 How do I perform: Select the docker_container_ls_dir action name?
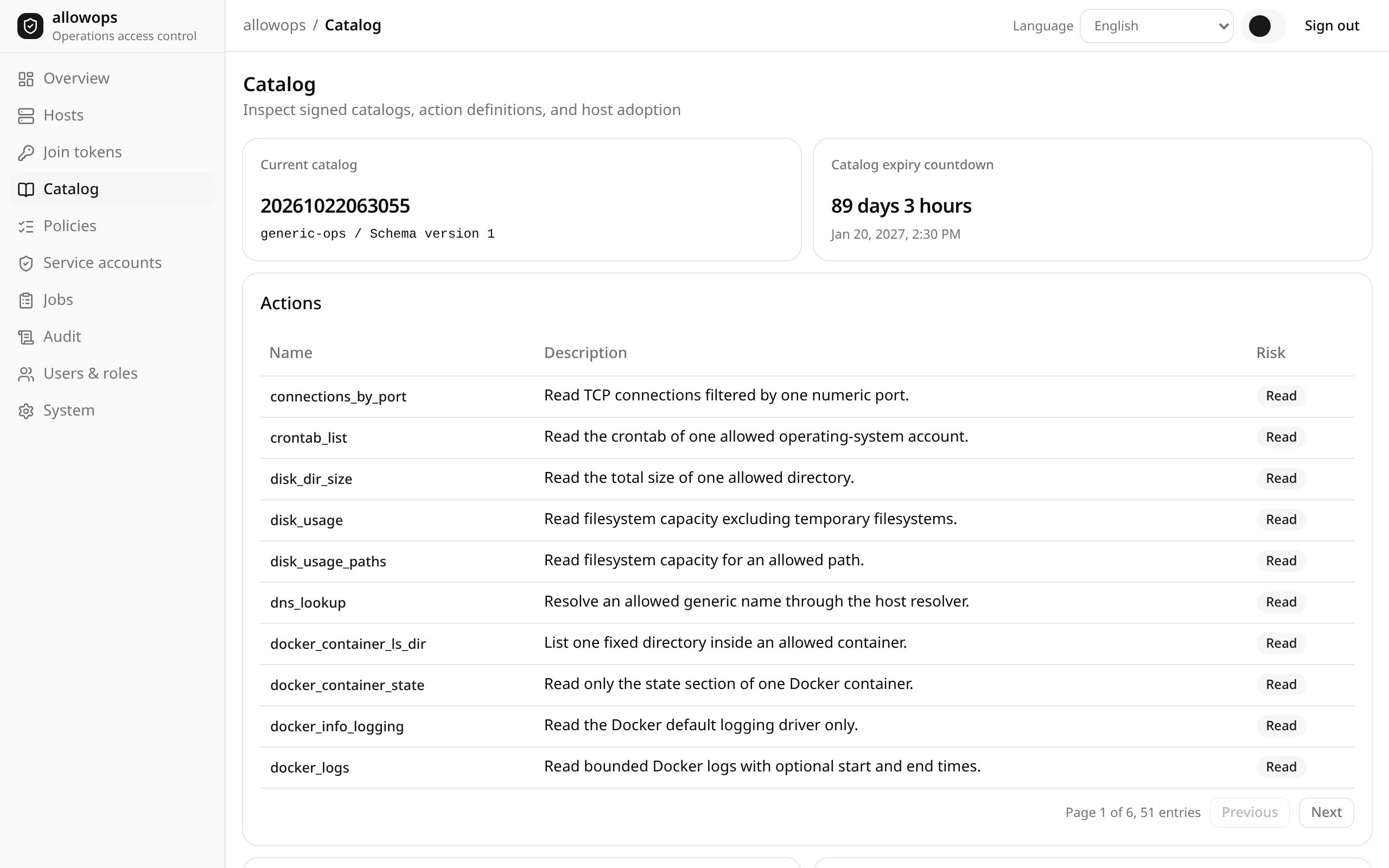pyautogui.click(x=348, y=644)
